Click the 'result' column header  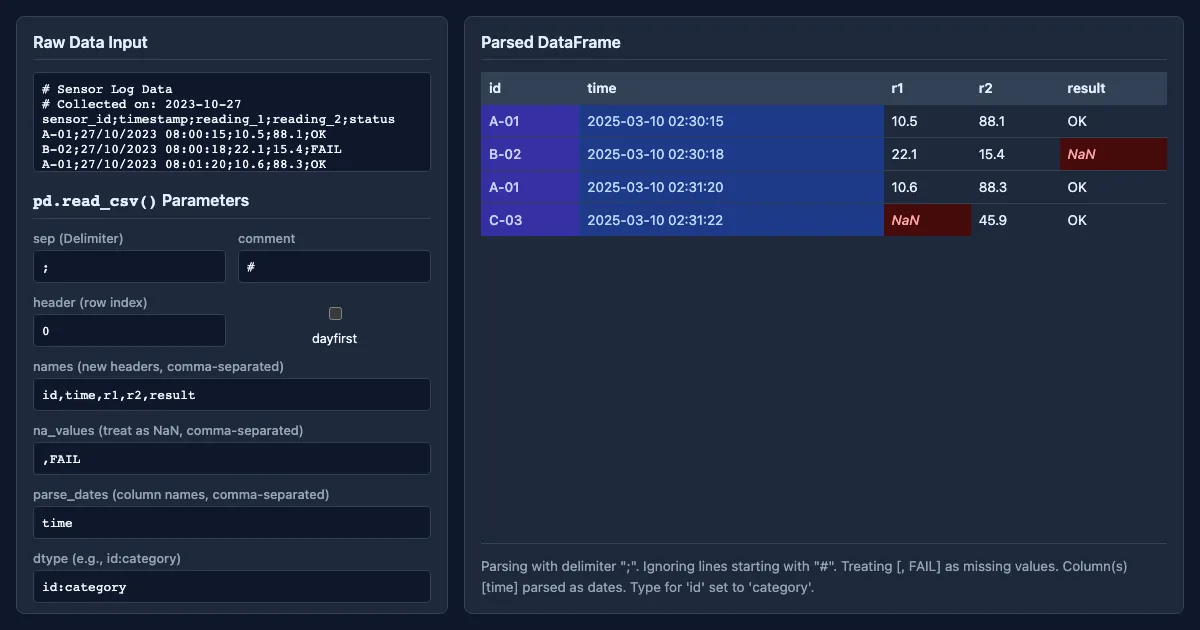(x=1113, y=88)
